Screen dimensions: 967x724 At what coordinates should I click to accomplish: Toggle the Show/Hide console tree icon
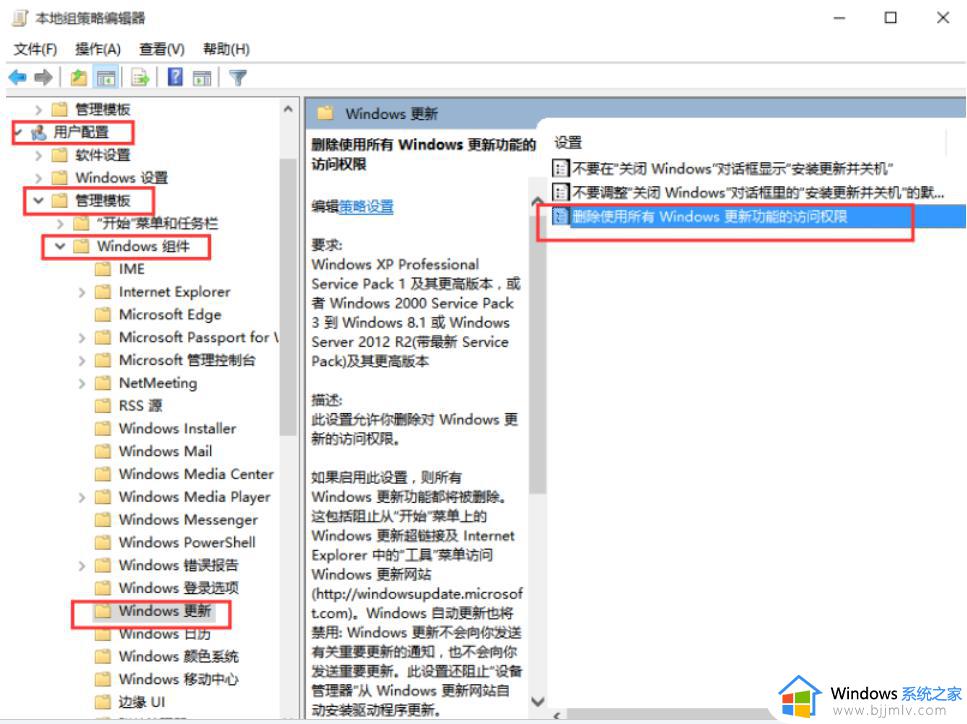[106, 78]
